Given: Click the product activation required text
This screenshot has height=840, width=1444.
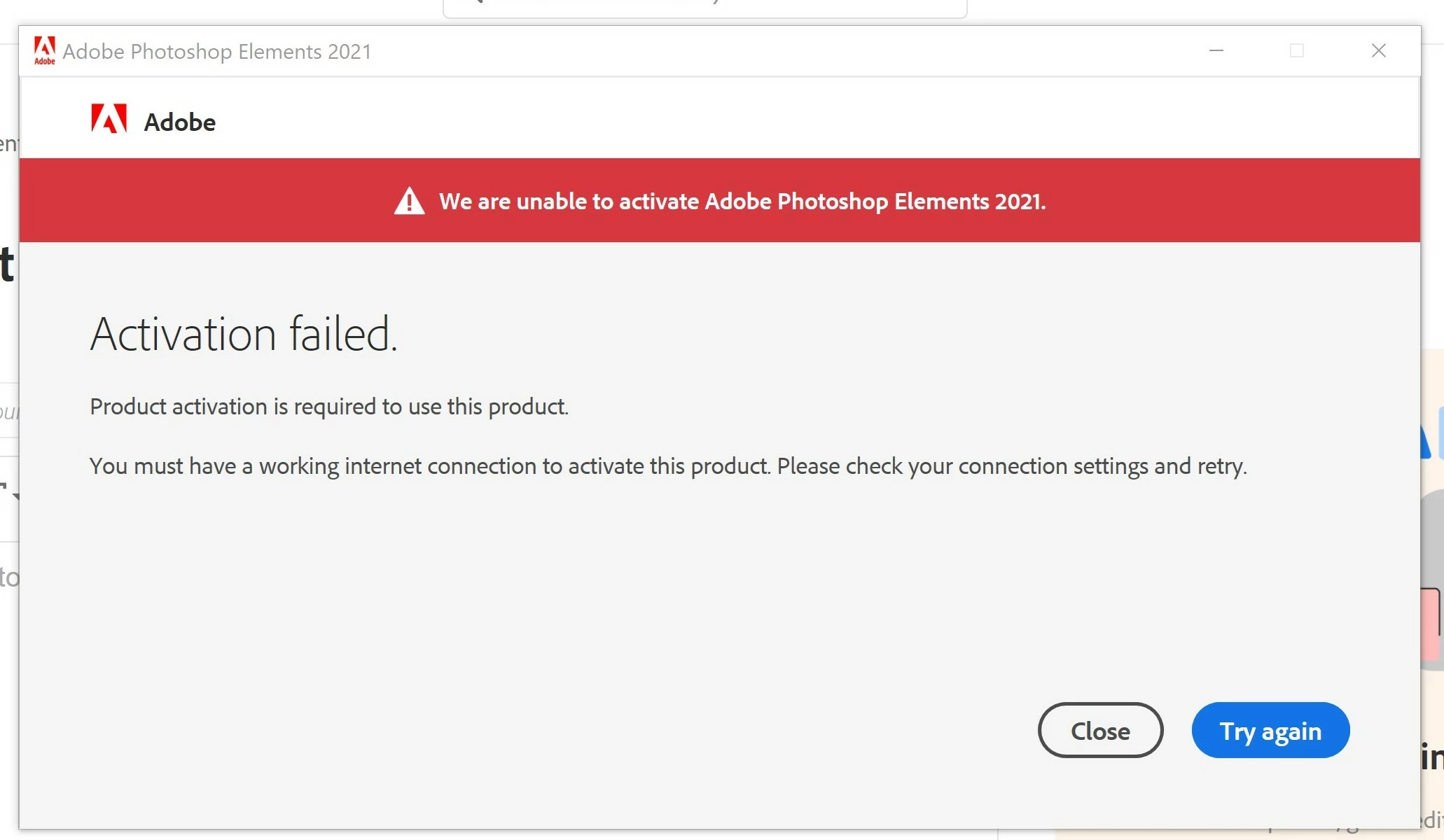Looking at the screenshot, I should point(329,407).
